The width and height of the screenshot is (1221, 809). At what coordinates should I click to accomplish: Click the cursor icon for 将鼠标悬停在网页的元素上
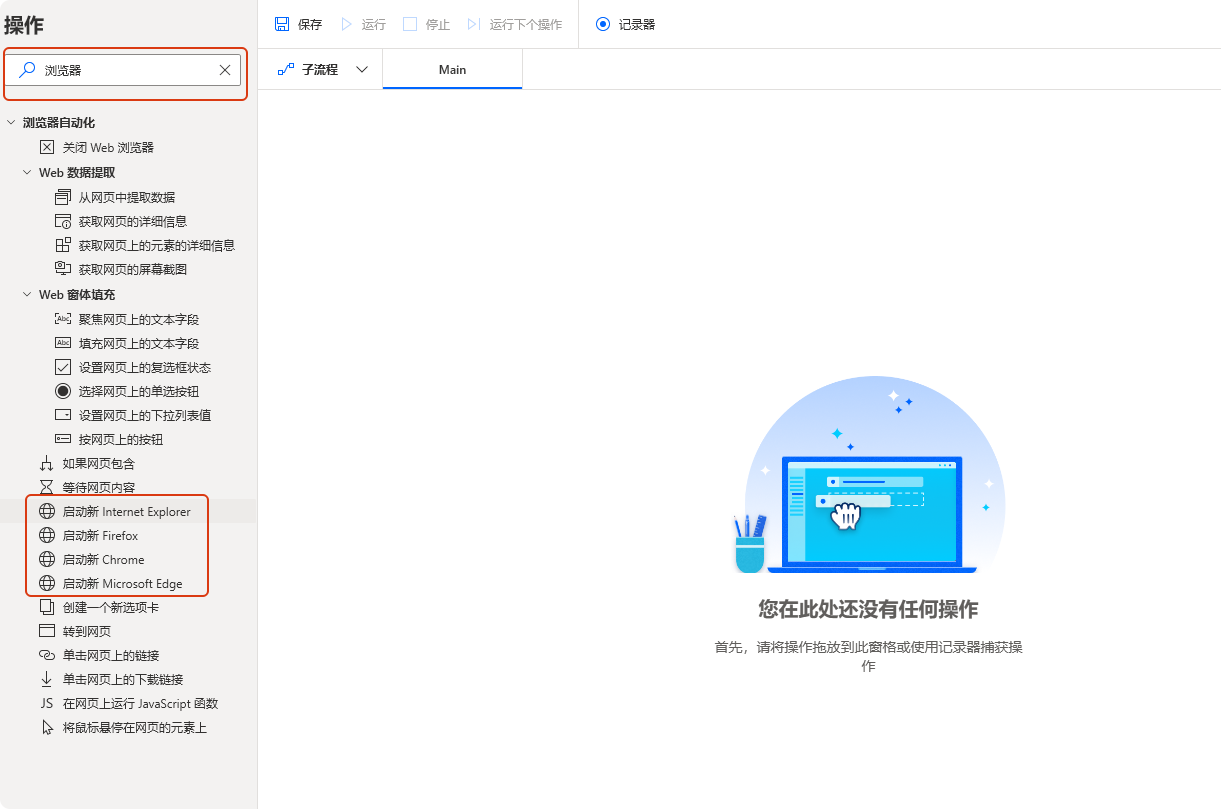47,727
